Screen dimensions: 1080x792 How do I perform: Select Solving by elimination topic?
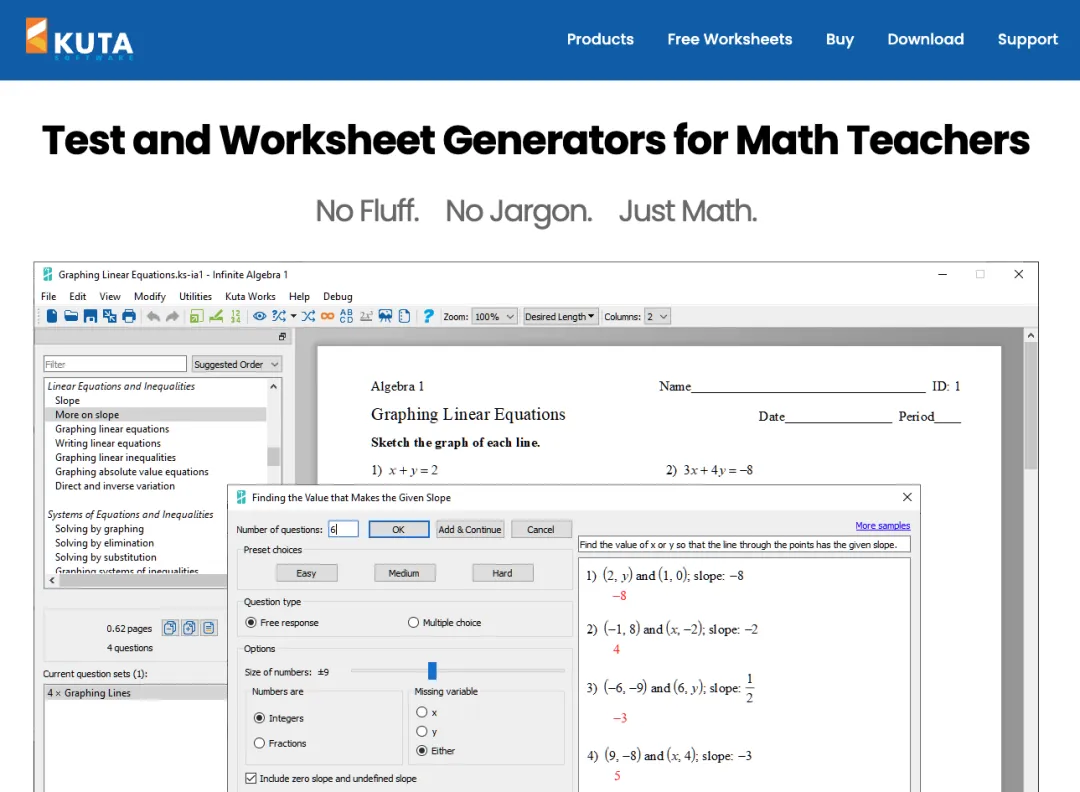click(105, 543)
